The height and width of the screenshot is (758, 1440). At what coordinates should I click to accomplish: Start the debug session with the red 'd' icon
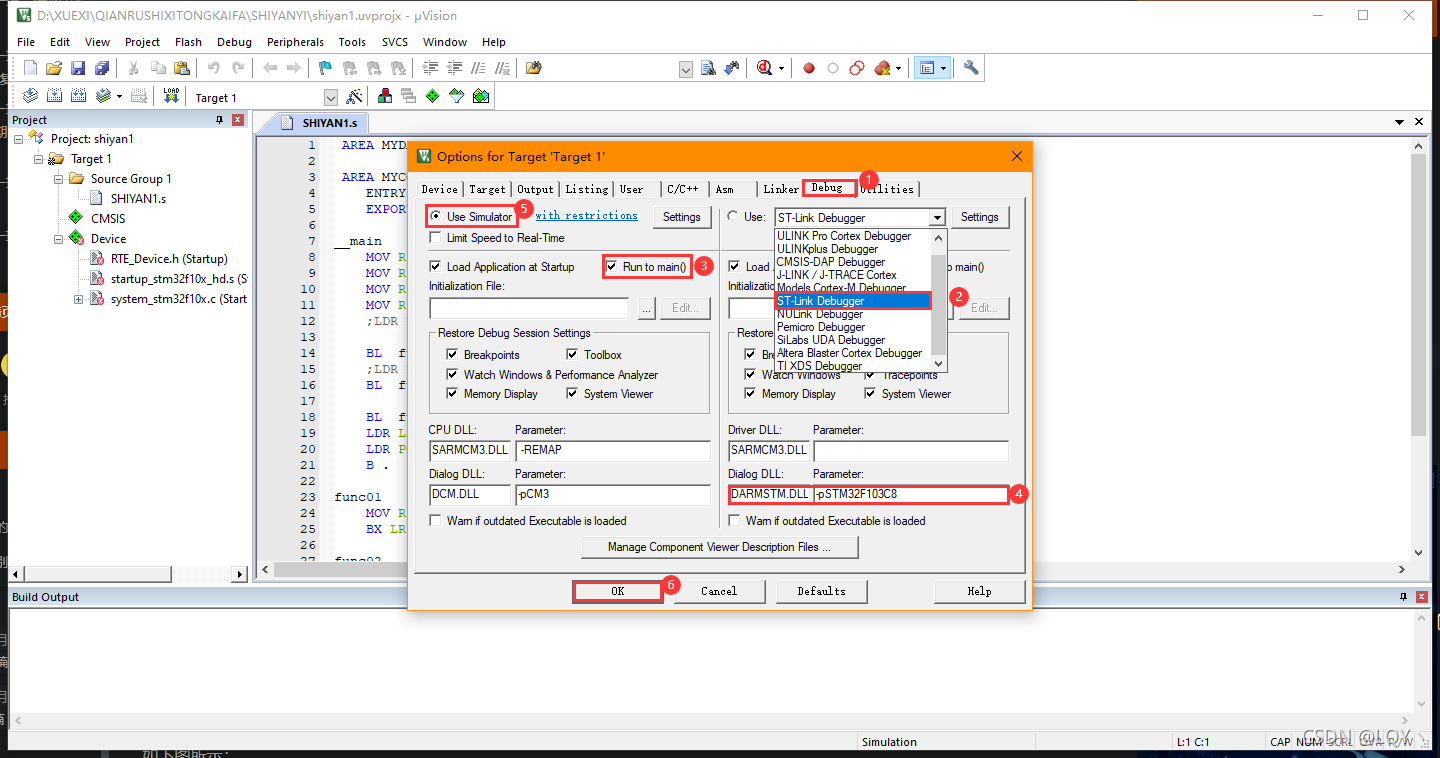tap(765, 68)
